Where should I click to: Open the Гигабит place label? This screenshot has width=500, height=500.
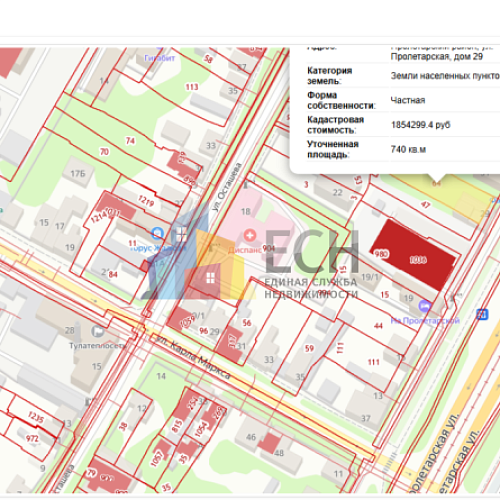coord(160,58)
